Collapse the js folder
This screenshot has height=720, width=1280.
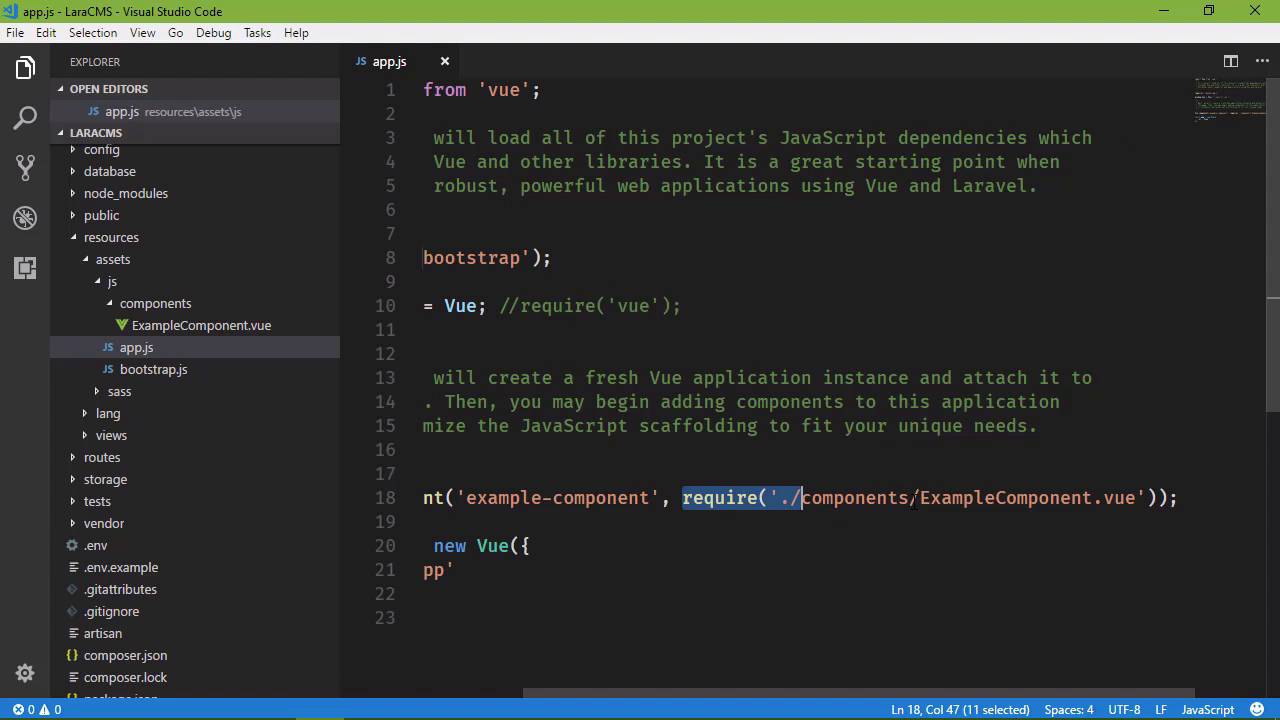[x=195, y=281]
